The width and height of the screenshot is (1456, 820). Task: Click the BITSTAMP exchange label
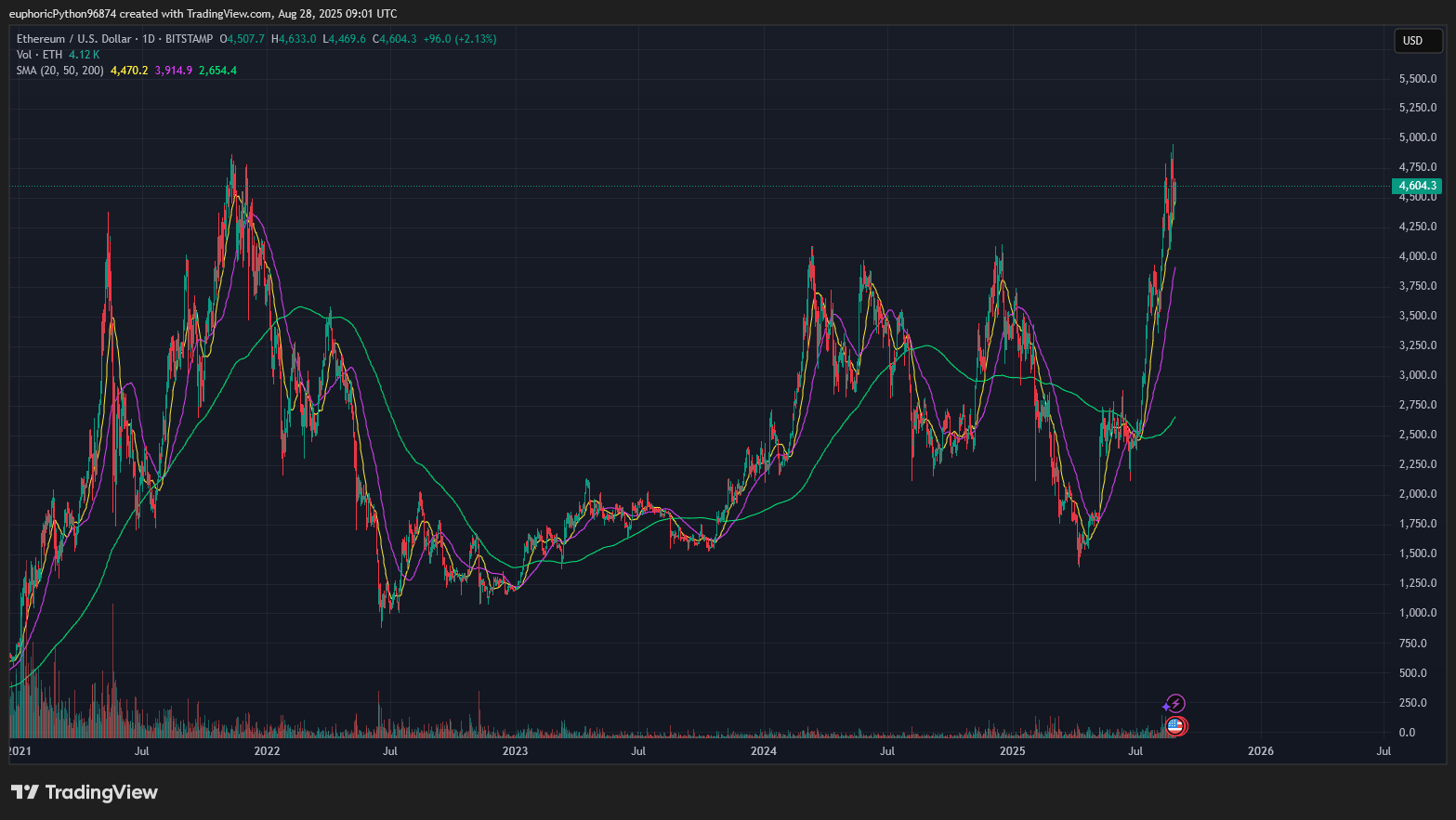pos(189,39)
